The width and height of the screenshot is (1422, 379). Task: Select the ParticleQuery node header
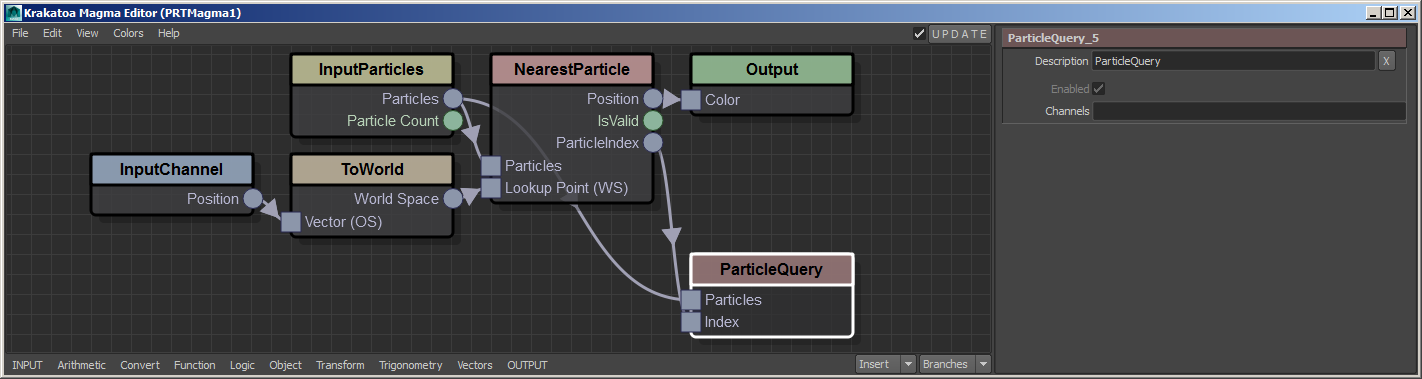coord(771,270)
